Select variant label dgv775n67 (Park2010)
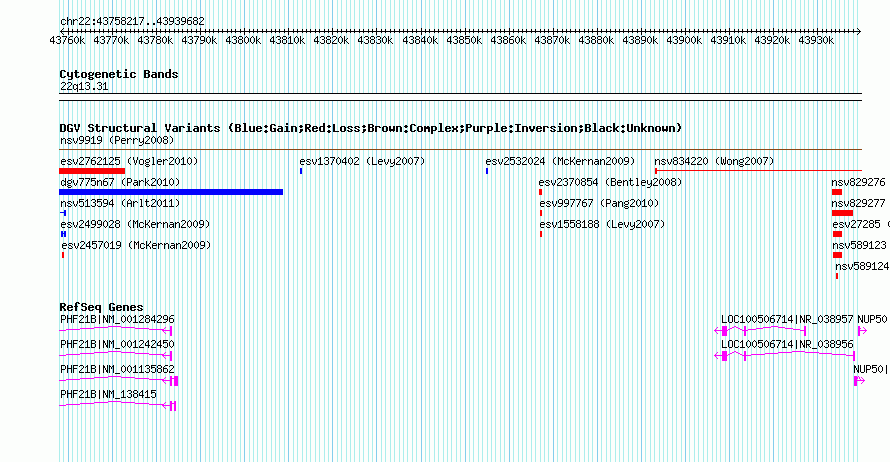Screen dimensions: 890x462 point(120,182)
